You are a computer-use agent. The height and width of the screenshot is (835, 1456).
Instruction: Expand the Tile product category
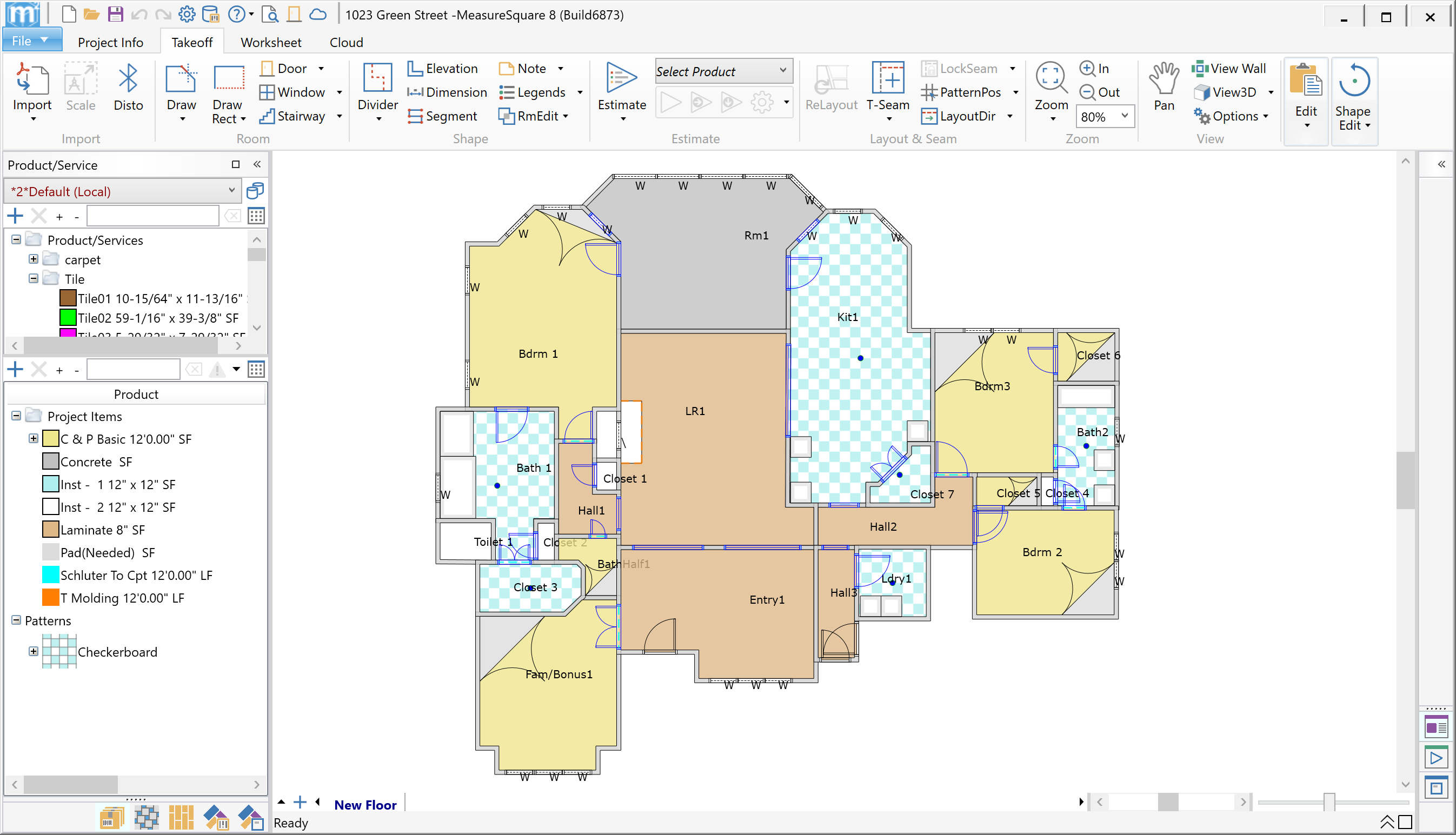click(34, 279)
